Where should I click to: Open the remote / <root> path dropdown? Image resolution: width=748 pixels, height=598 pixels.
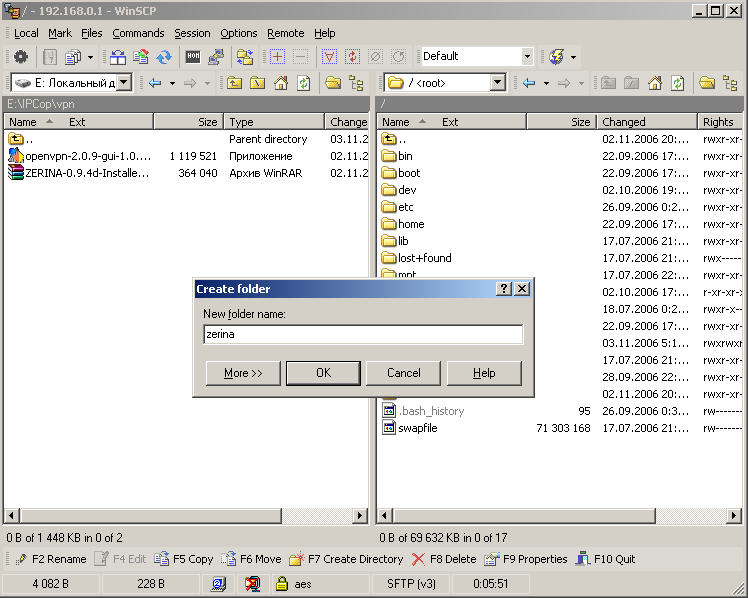click(x=498, y=82)
